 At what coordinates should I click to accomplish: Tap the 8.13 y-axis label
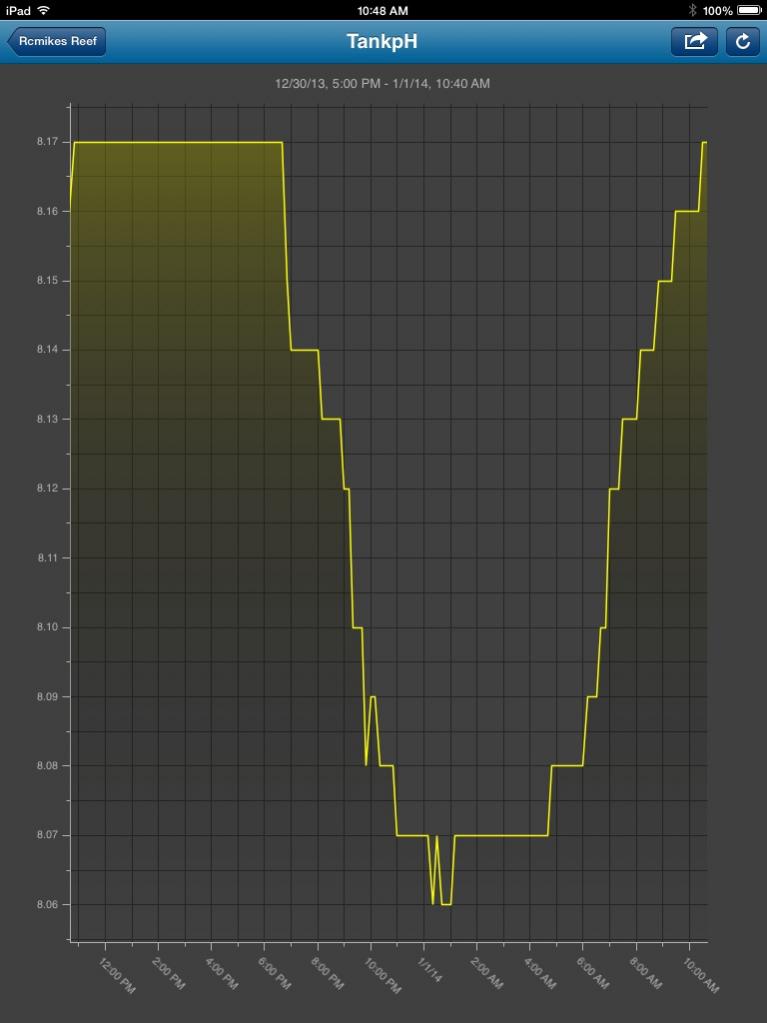click(48, 419)
